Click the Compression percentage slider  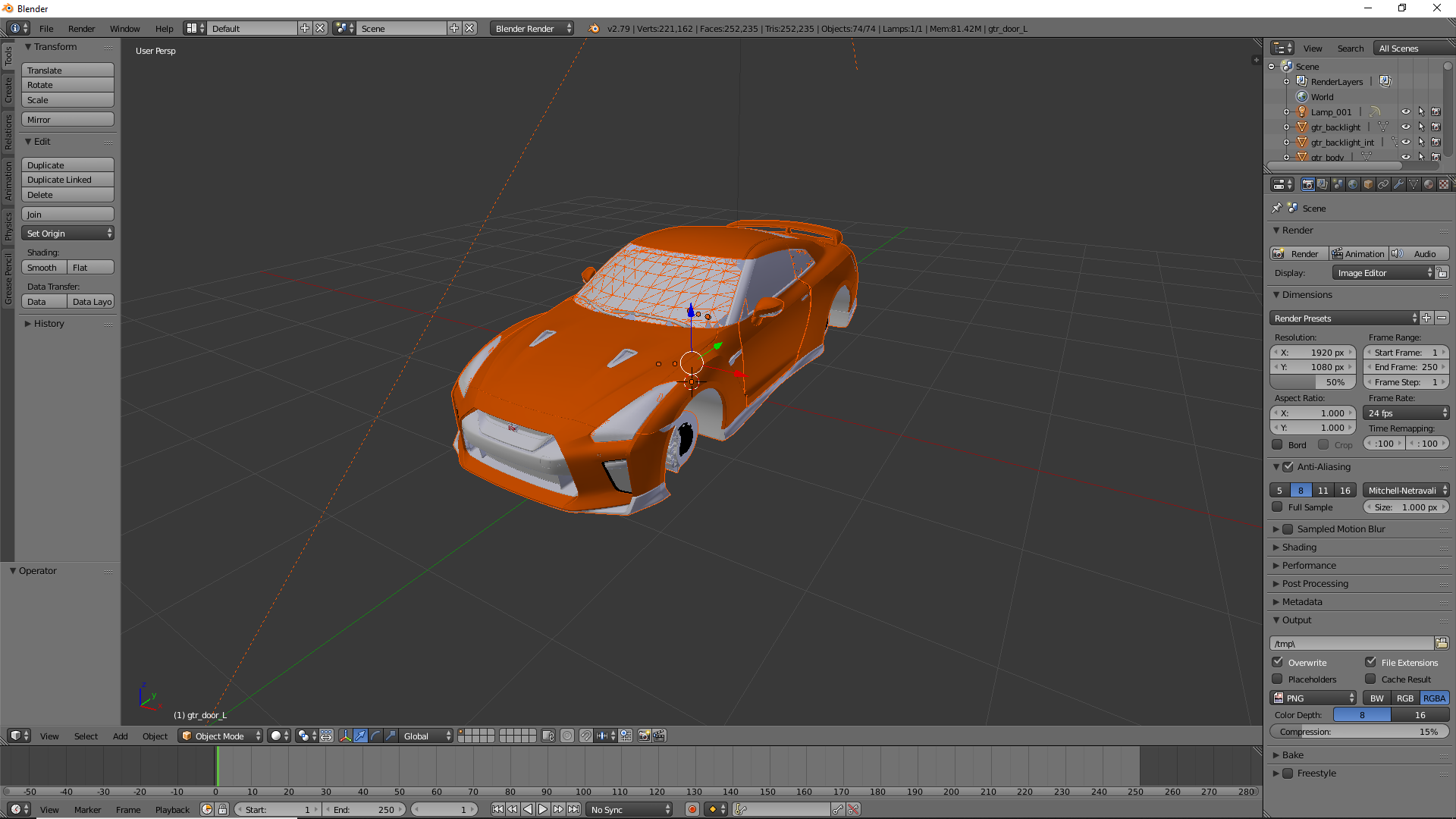point(1359,732)
